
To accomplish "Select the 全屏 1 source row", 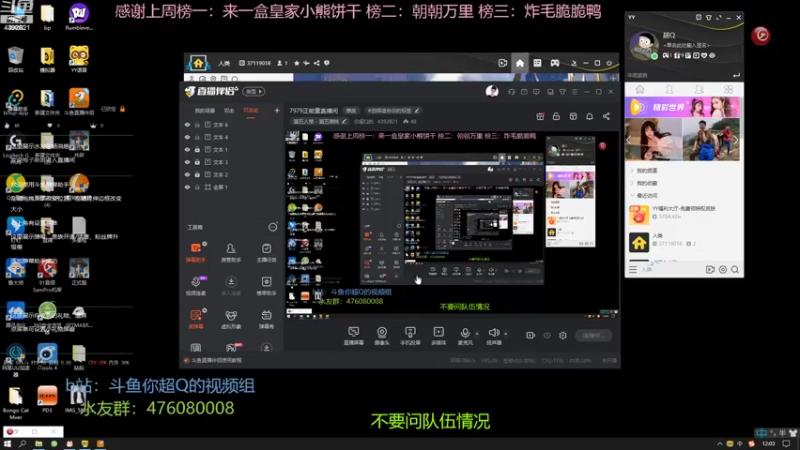I will (x=232, y=187).
